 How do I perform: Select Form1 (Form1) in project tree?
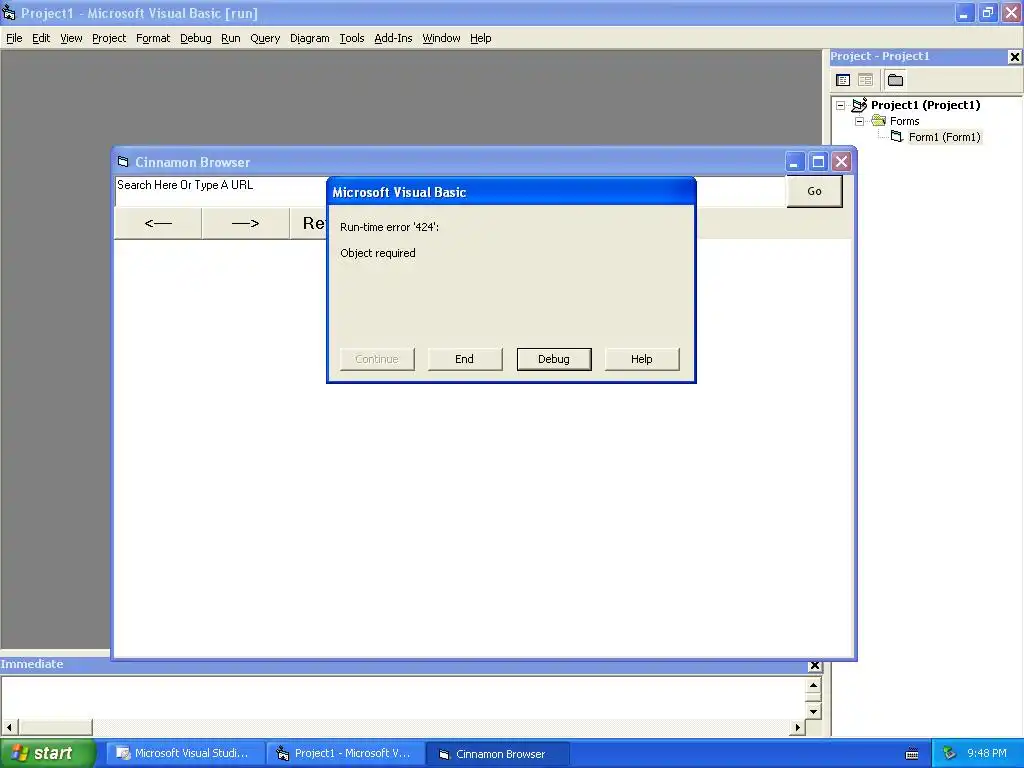pyautogui.click(x=944, y=137)
